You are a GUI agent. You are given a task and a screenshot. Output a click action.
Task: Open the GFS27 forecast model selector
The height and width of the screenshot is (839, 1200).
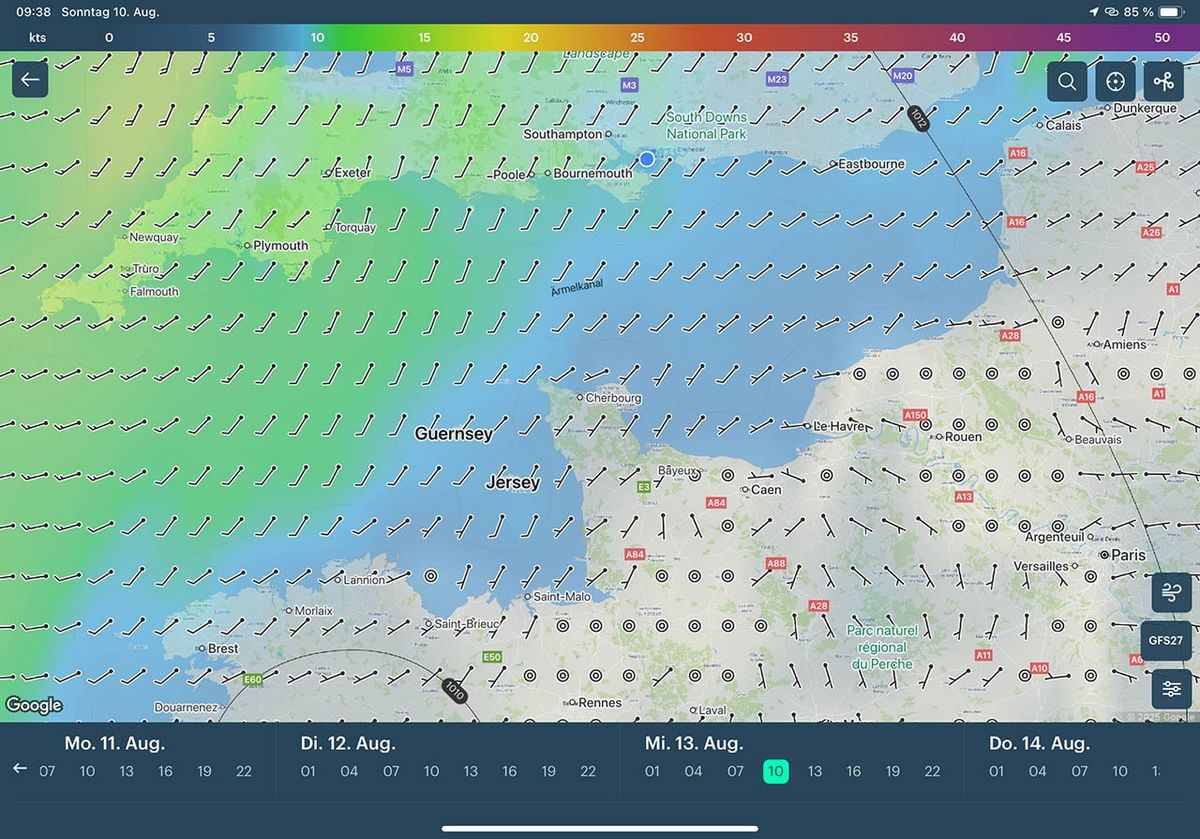tap(1165, 640)
